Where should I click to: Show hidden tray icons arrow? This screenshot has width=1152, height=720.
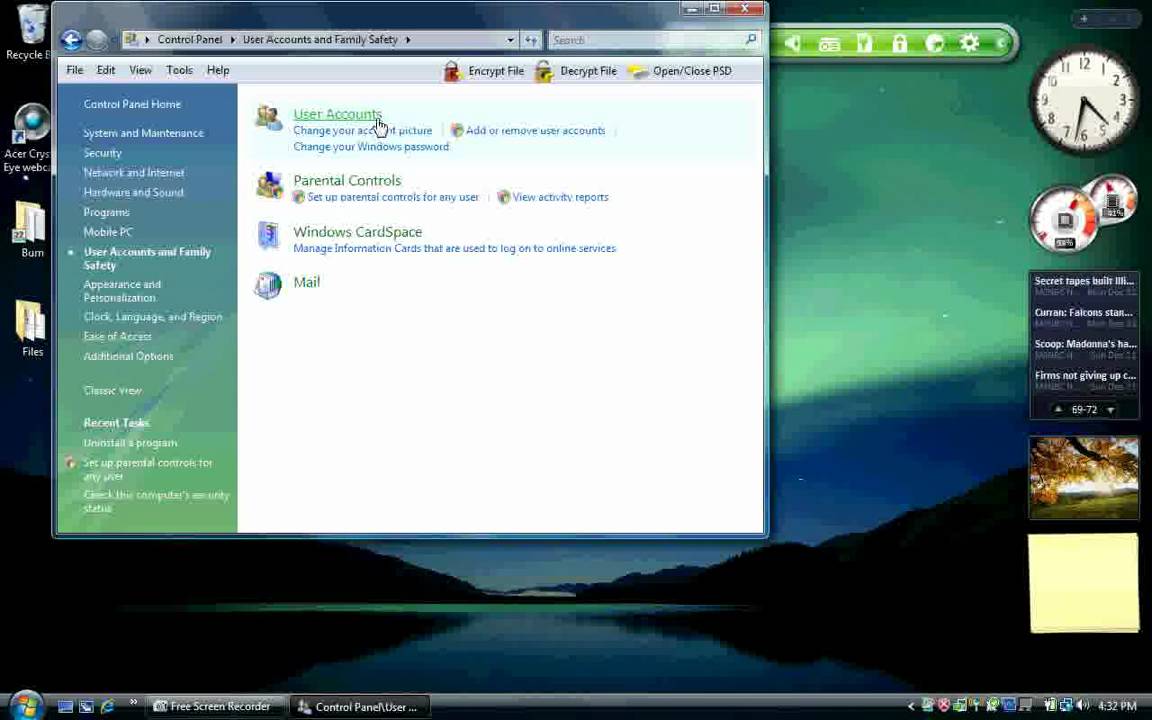(911, 706)
